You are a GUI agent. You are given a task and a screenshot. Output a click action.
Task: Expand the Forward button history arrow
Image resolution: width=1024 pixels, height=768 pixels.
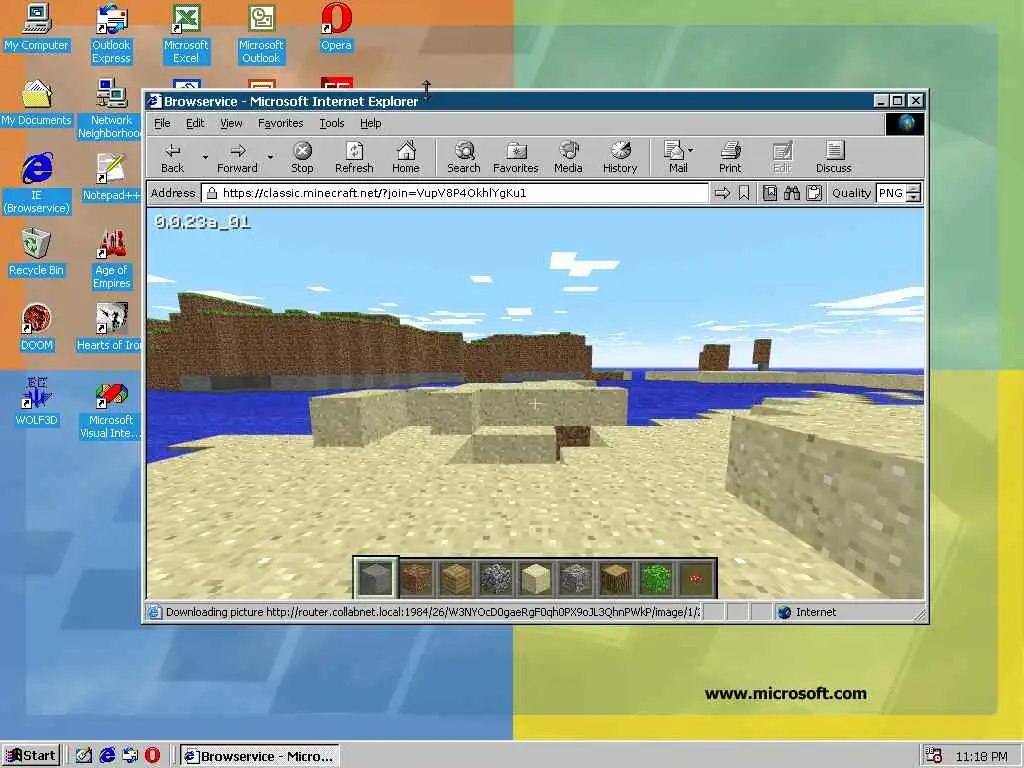coord(270,157)
